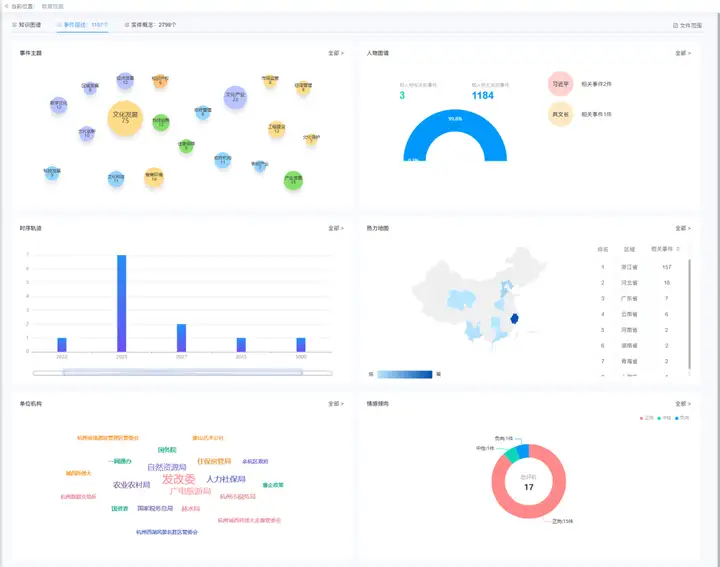Image resolution: width=720 pixels, height=567 pixels.
Task: Click the back arrow beside 当前位置
Action: [x=6, y=6]
